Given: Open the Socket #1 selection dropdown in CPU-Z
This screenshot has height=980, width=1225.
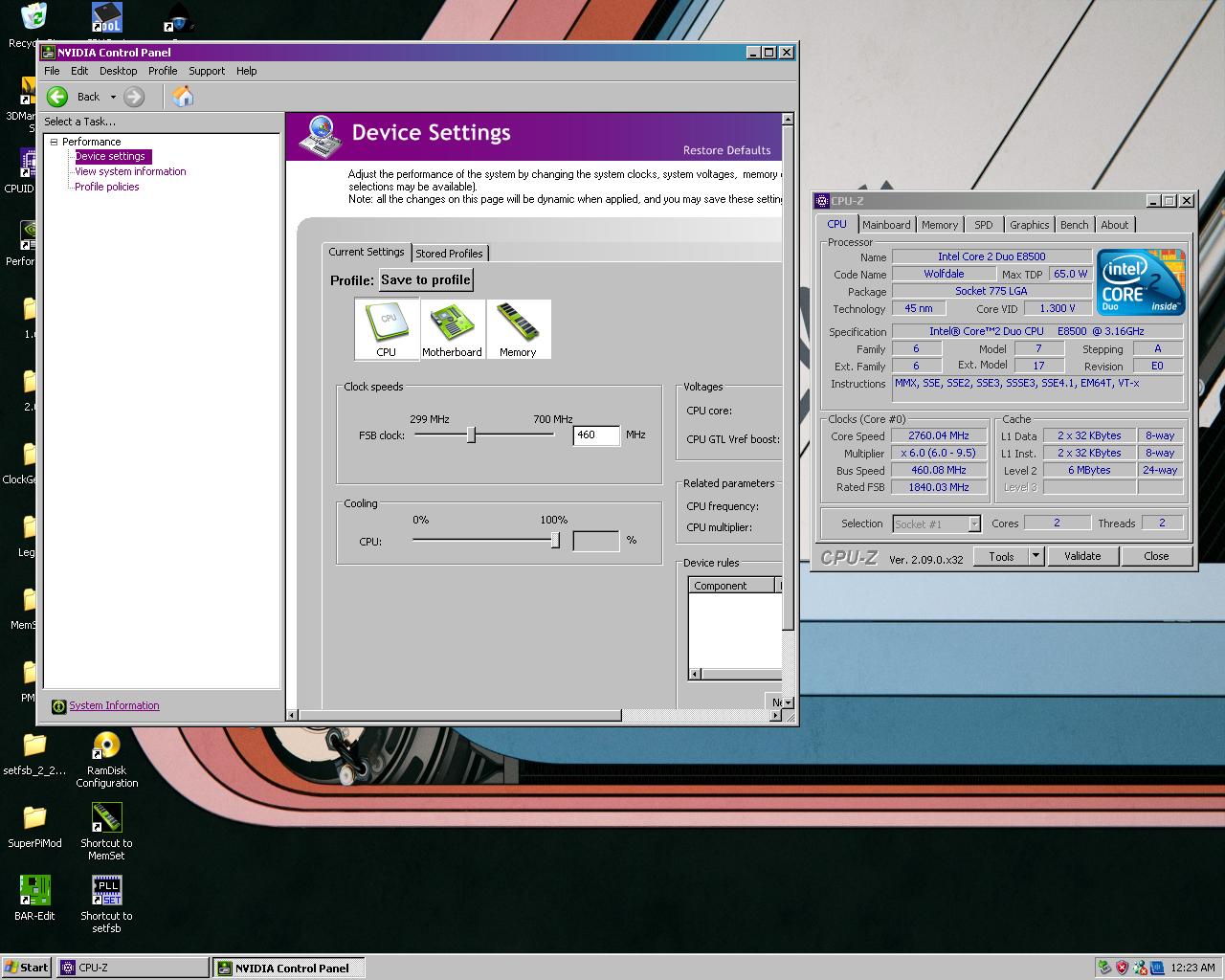Looking at the screenshot, I should pyautogui.click(x=974, y=523).
